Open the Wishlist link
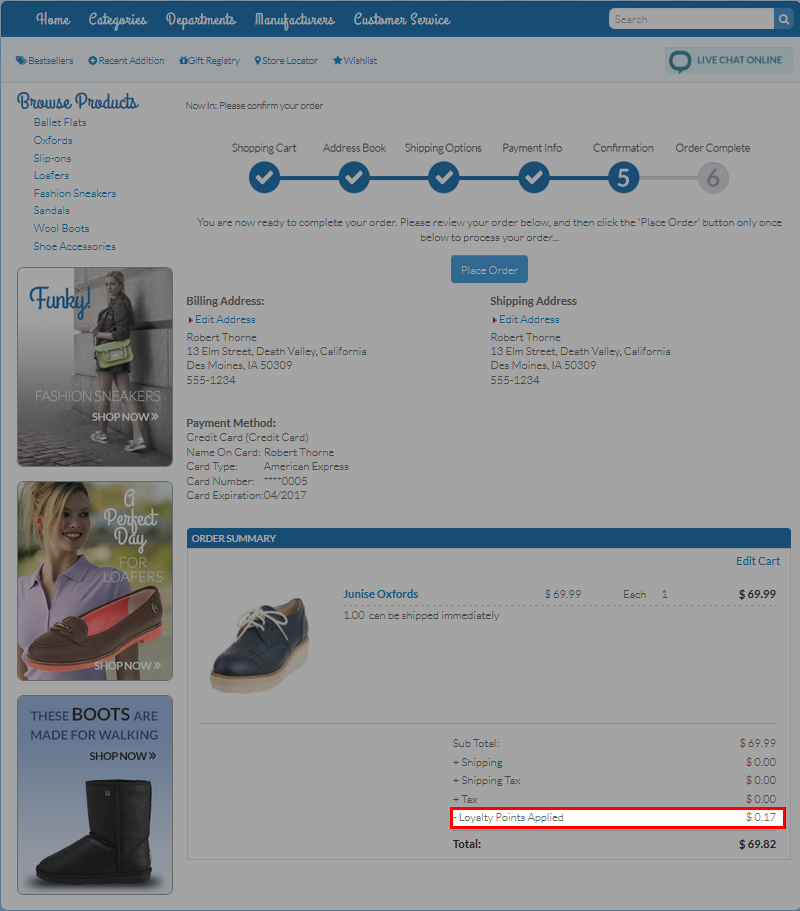 355,60
